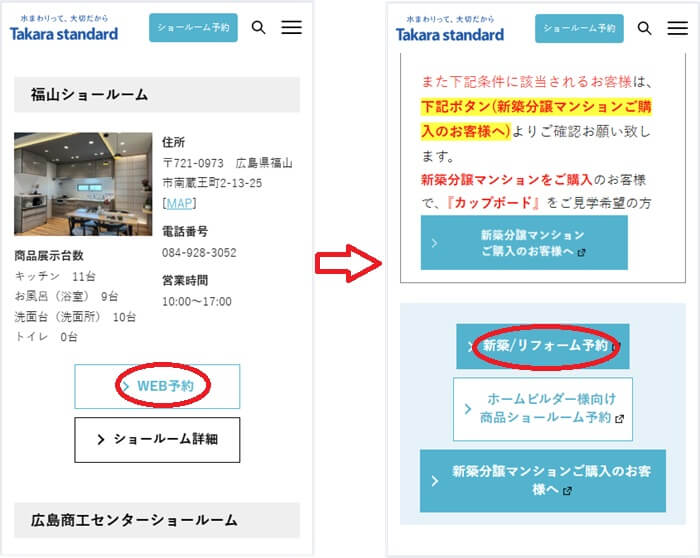Open ホームビルダー様向け商品ショールーム予約
The image size is (700, 558).
(x=542, y=409)
